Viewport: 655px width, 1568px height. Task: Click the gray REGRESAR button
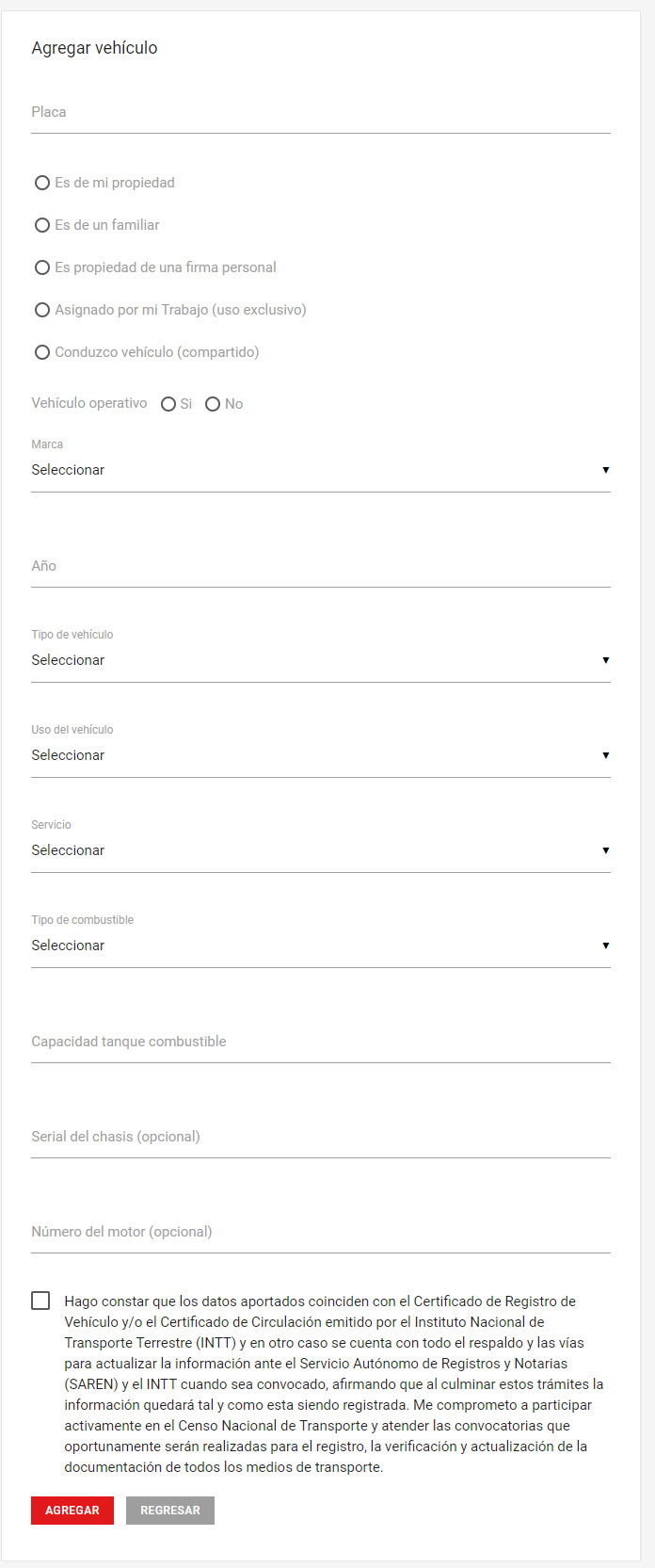[170, 1511]
